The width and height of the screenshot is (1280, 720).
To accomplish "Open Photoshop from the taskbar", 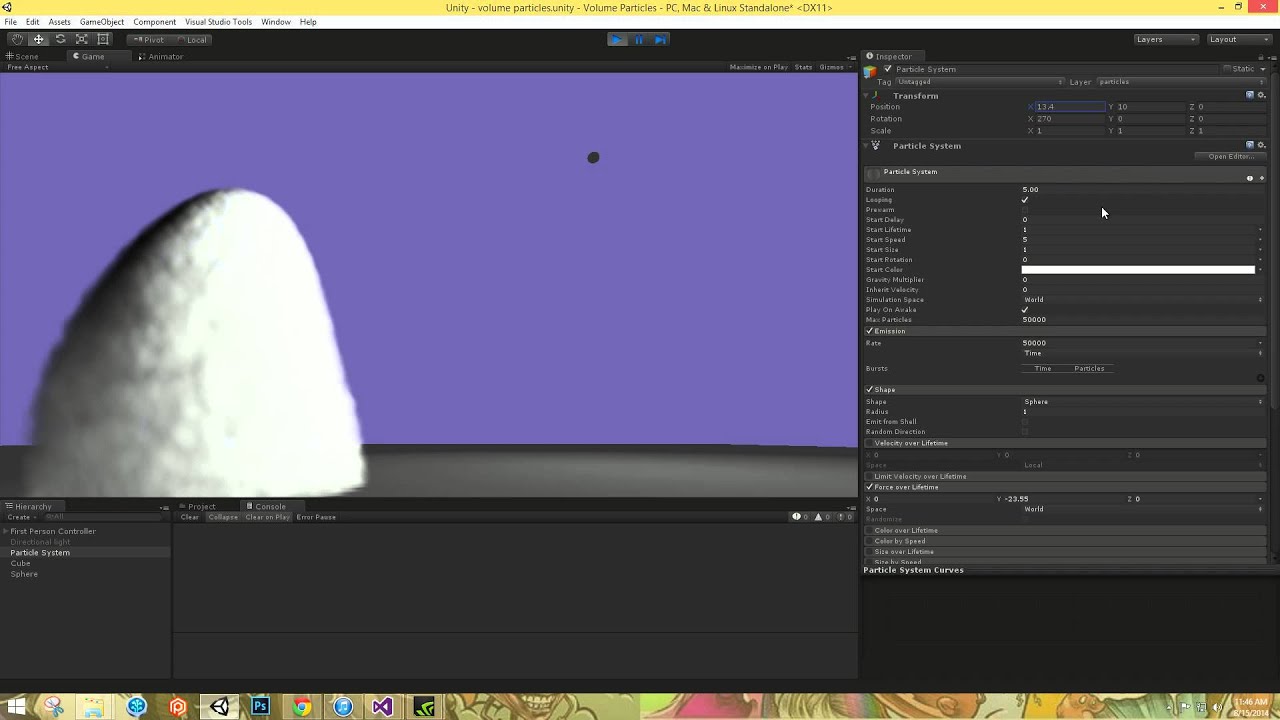I will click(260, 707).
